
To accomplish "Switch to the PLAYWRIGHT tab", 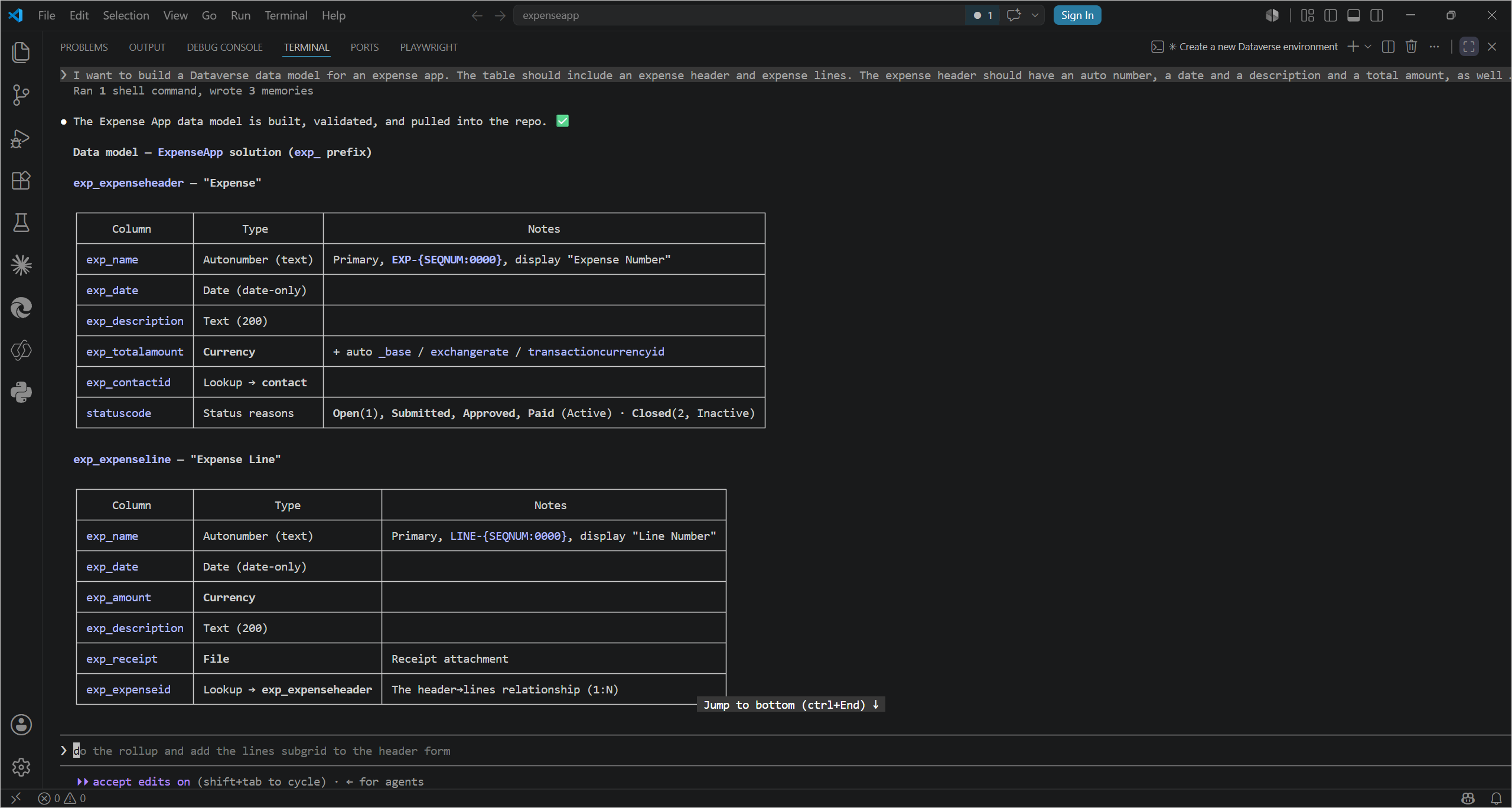I will [429, 47].
